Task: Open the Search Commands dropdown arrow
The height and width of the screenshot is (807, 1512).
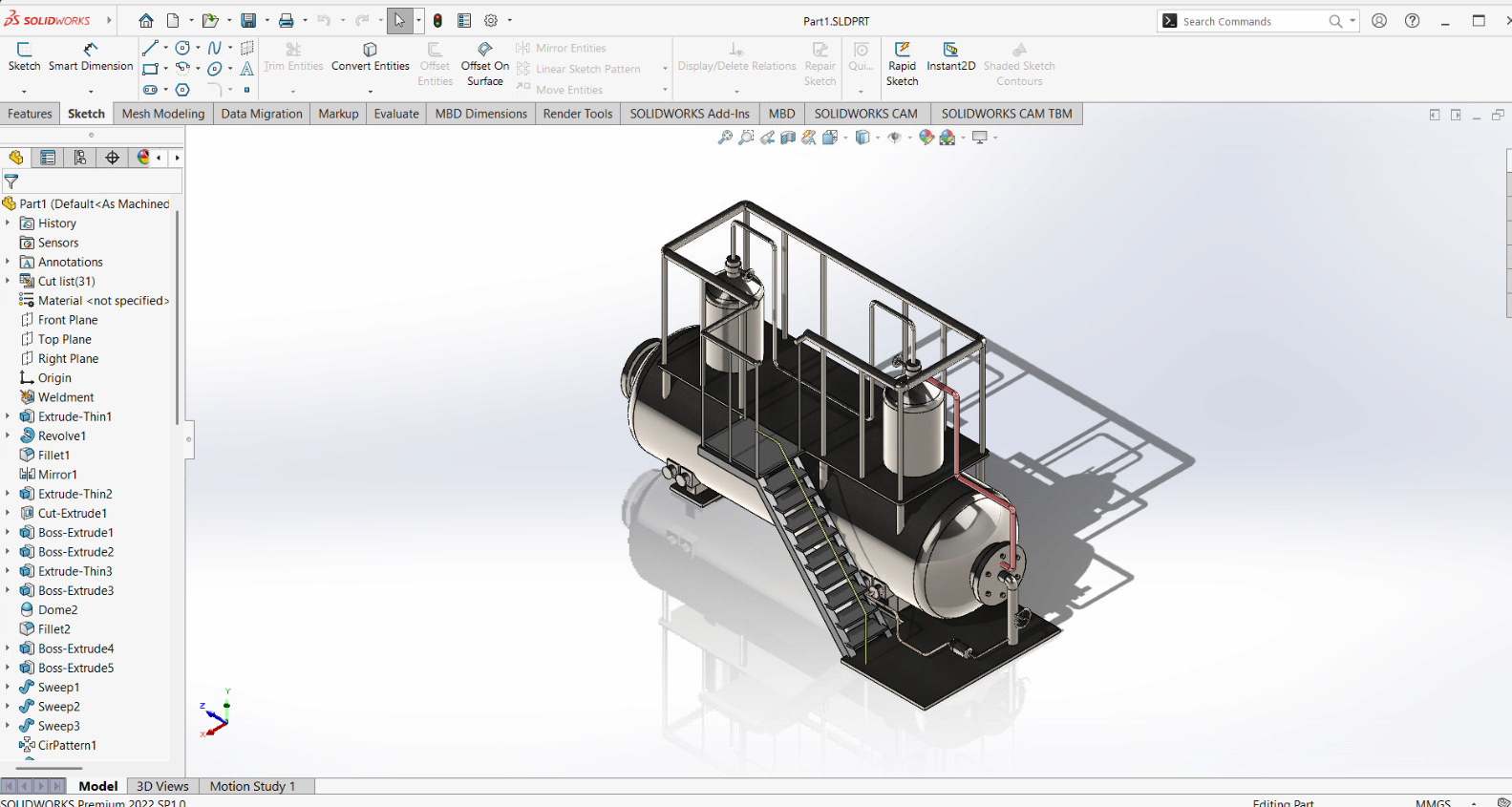Action: [x=1352, y=20]
